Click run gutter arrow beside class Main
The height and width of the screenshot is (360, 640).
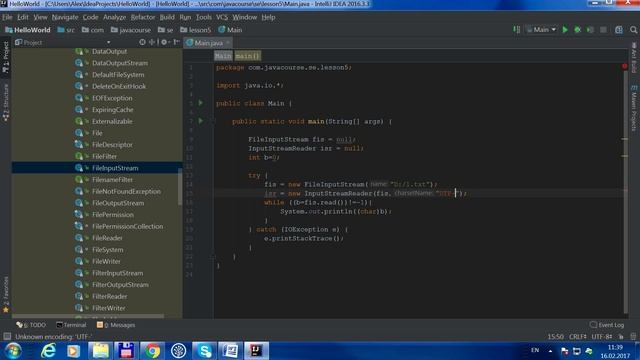click(x=200, y=103)
